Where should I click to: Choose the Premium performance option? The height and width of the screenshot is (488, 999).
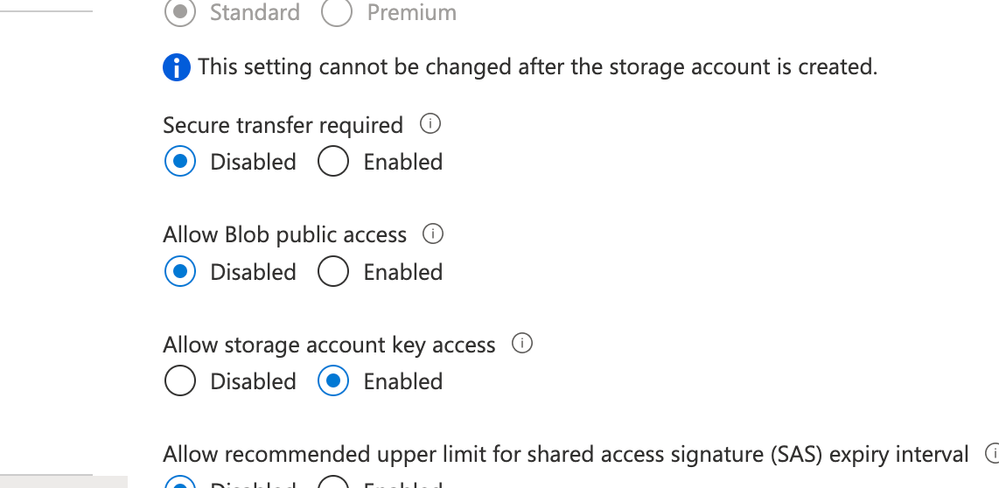[x=337, y=13]
